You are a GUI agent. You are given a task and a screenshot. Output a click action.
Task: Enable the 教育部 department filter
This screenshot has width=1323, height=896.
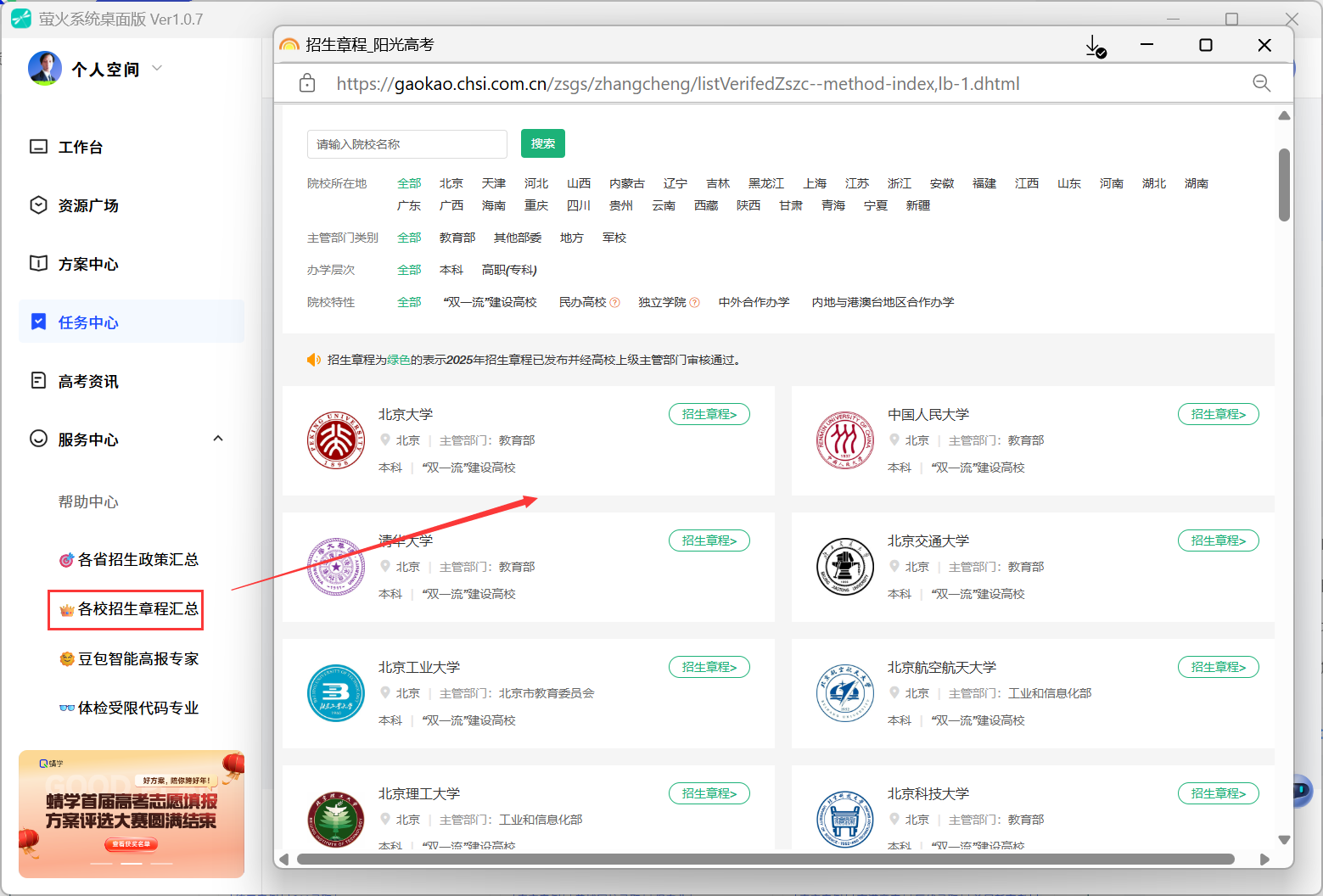(457, 237)
